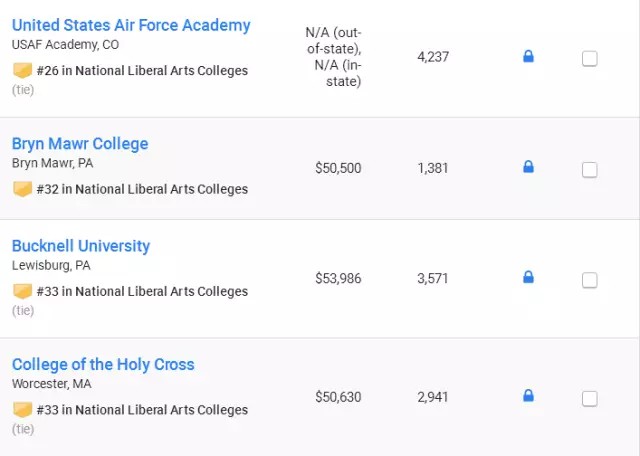
Task: Click Bucknell University's $53,986 tuition value
Action: pos(338,278)
